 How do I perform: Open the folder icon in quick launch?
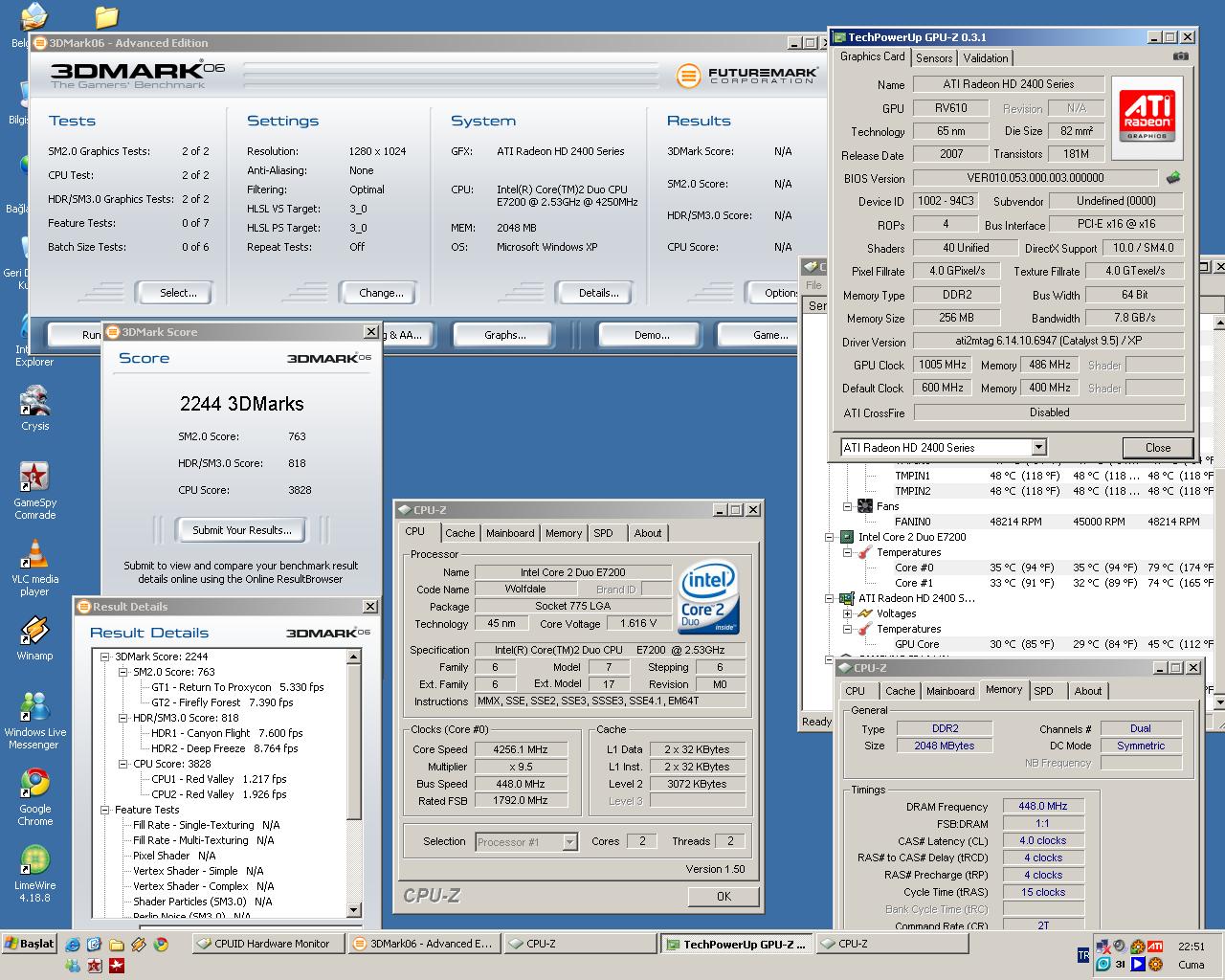(x=117, y=944)
